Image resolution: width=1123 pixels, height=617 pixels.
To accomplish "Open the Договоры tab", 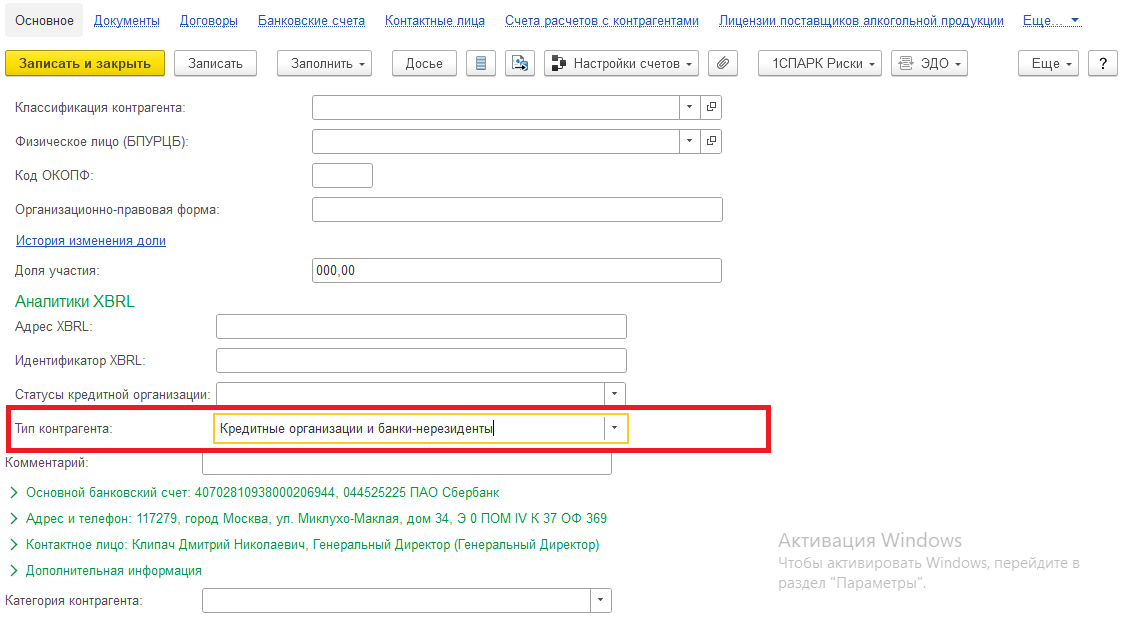I will point(208,20).
